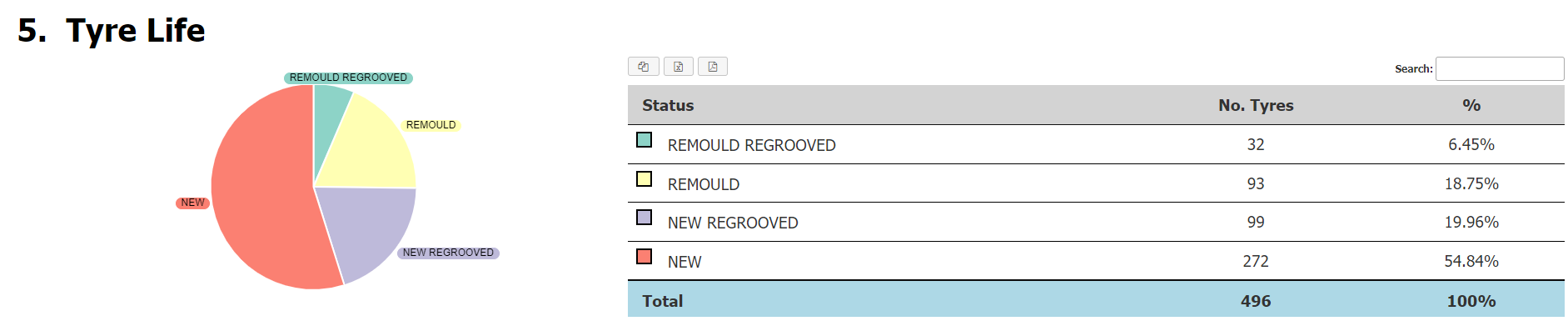Select the purple NEW REGROOVED swatch
The image size is (1568, 336).
[644, 218]
